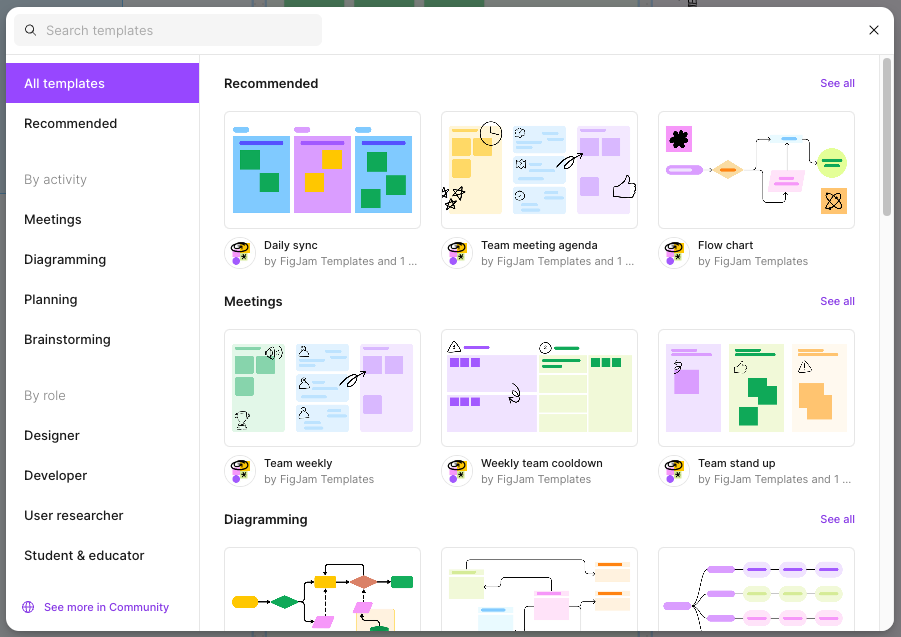901x637 pixels.
Task: Open the Flow chart template thumbnail
Action: pyautogui.click(x=756, y=170)
